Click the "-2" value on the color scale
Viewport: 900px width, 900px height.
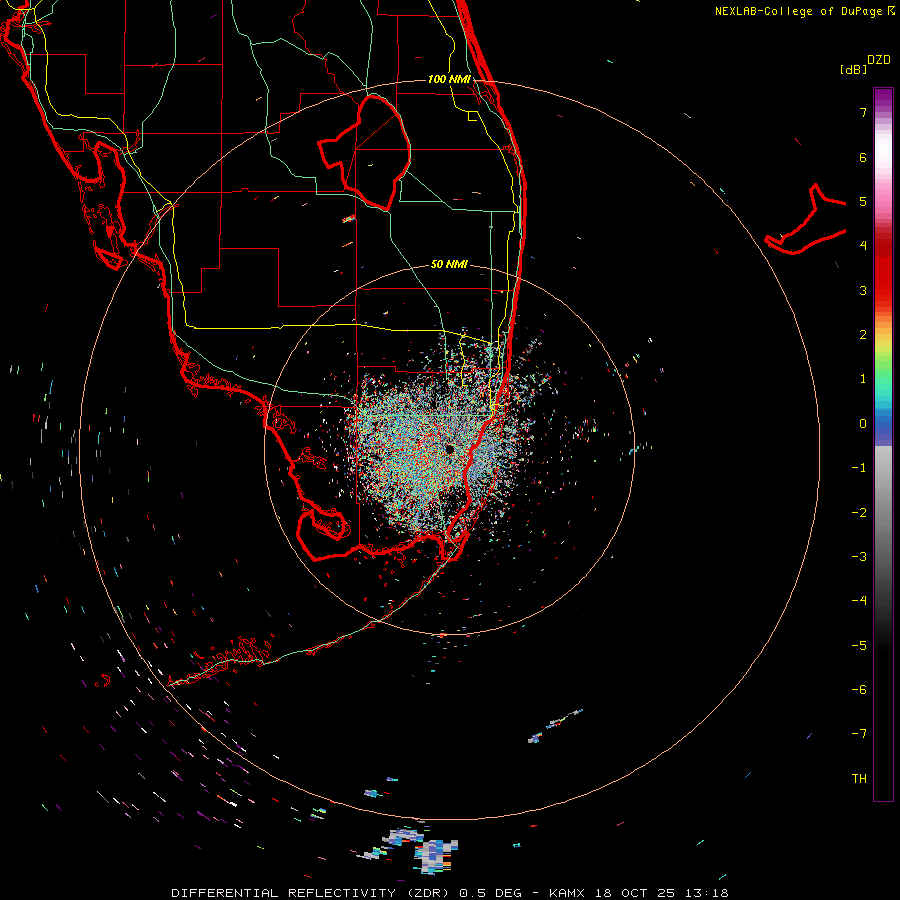859,513
